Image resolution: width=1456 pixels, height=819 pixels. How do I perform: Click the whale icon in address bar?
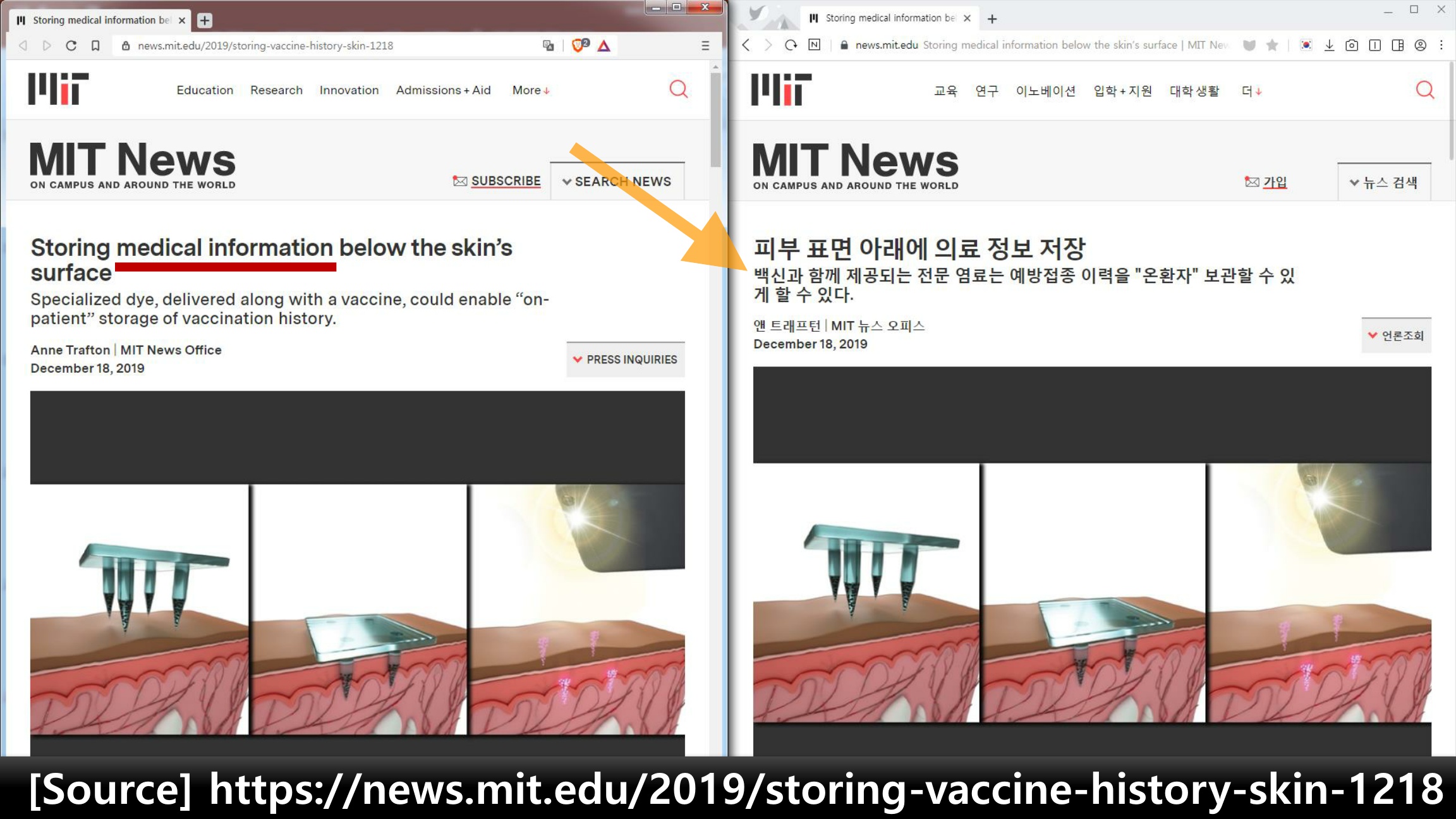pos(1249,45)
